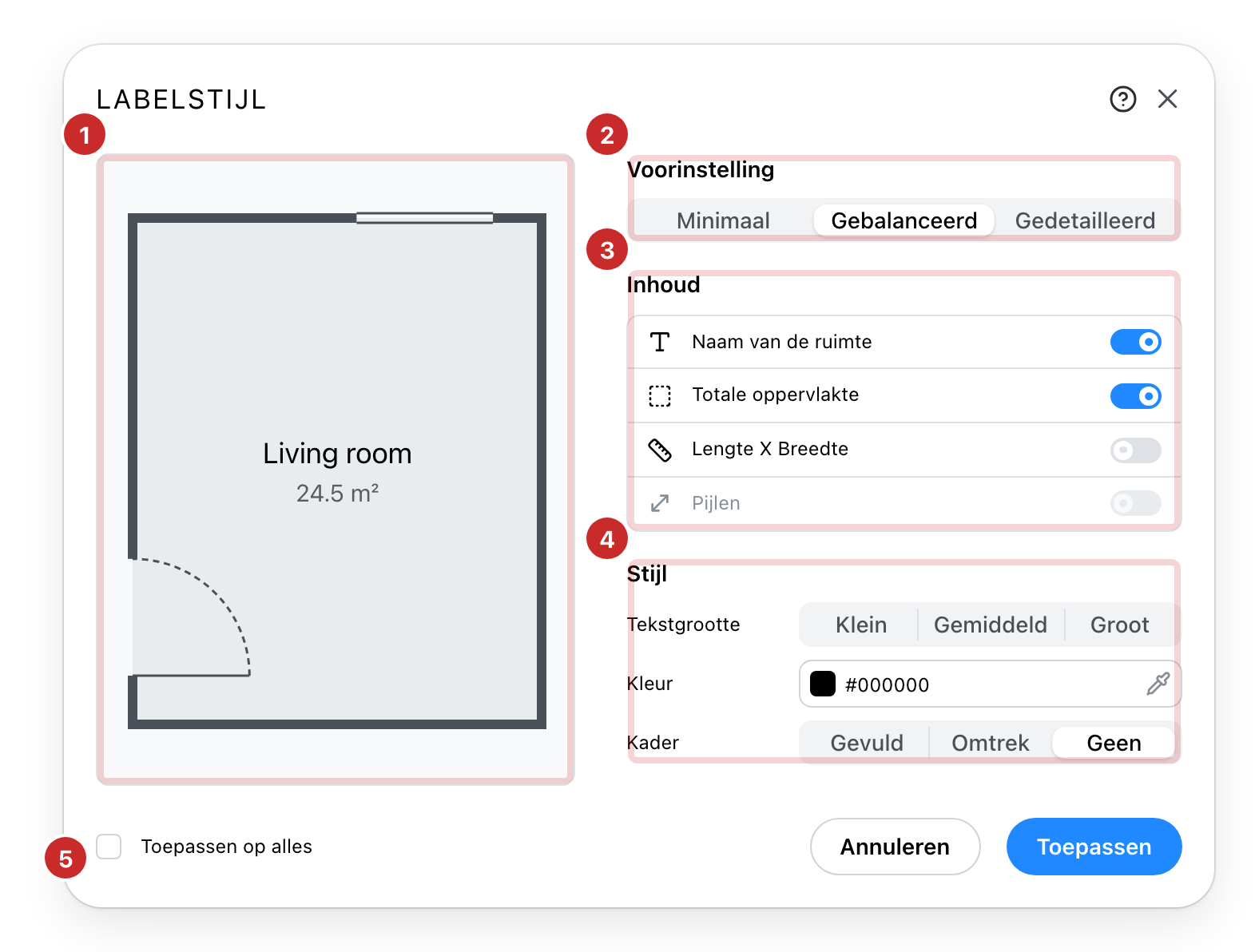Select the Geen frame option
1259x952 pixels.
tap(1114, 743)
